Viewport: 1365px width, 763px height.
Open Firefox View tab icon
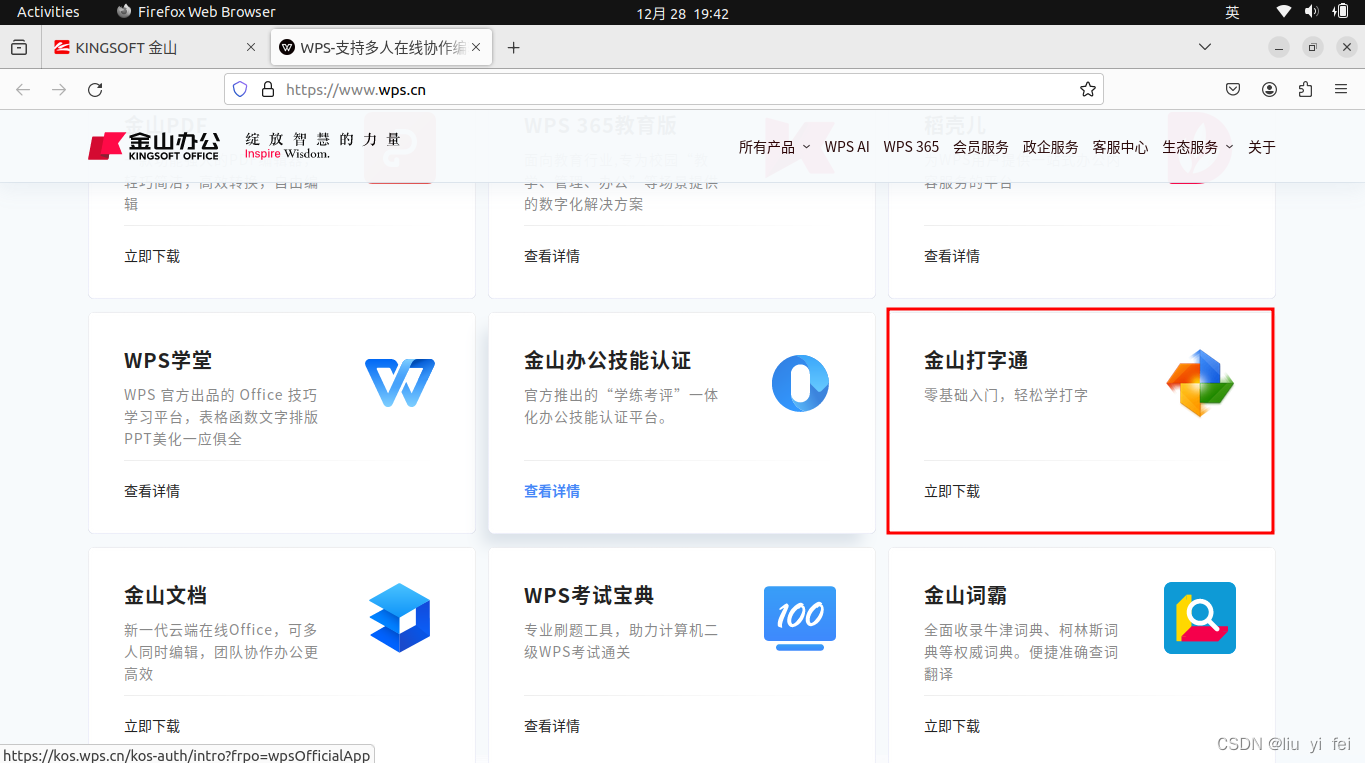pos(19,47)
